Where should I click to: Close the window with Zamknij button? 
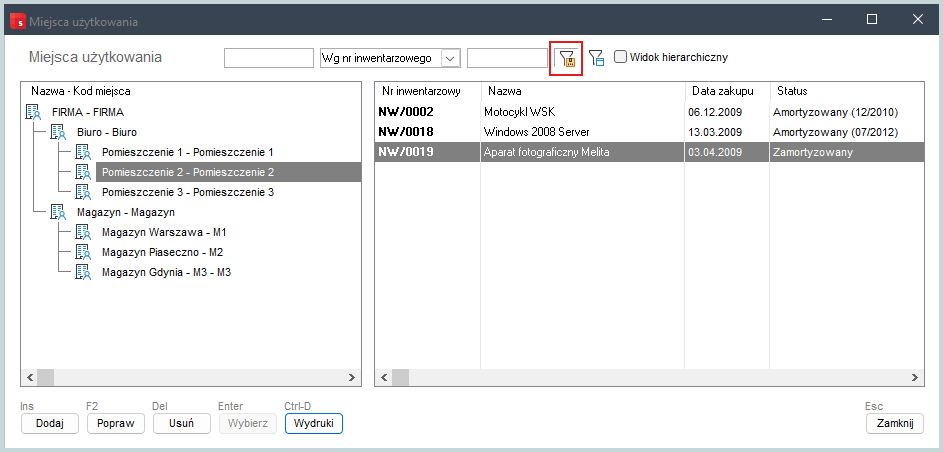point(895,423)
